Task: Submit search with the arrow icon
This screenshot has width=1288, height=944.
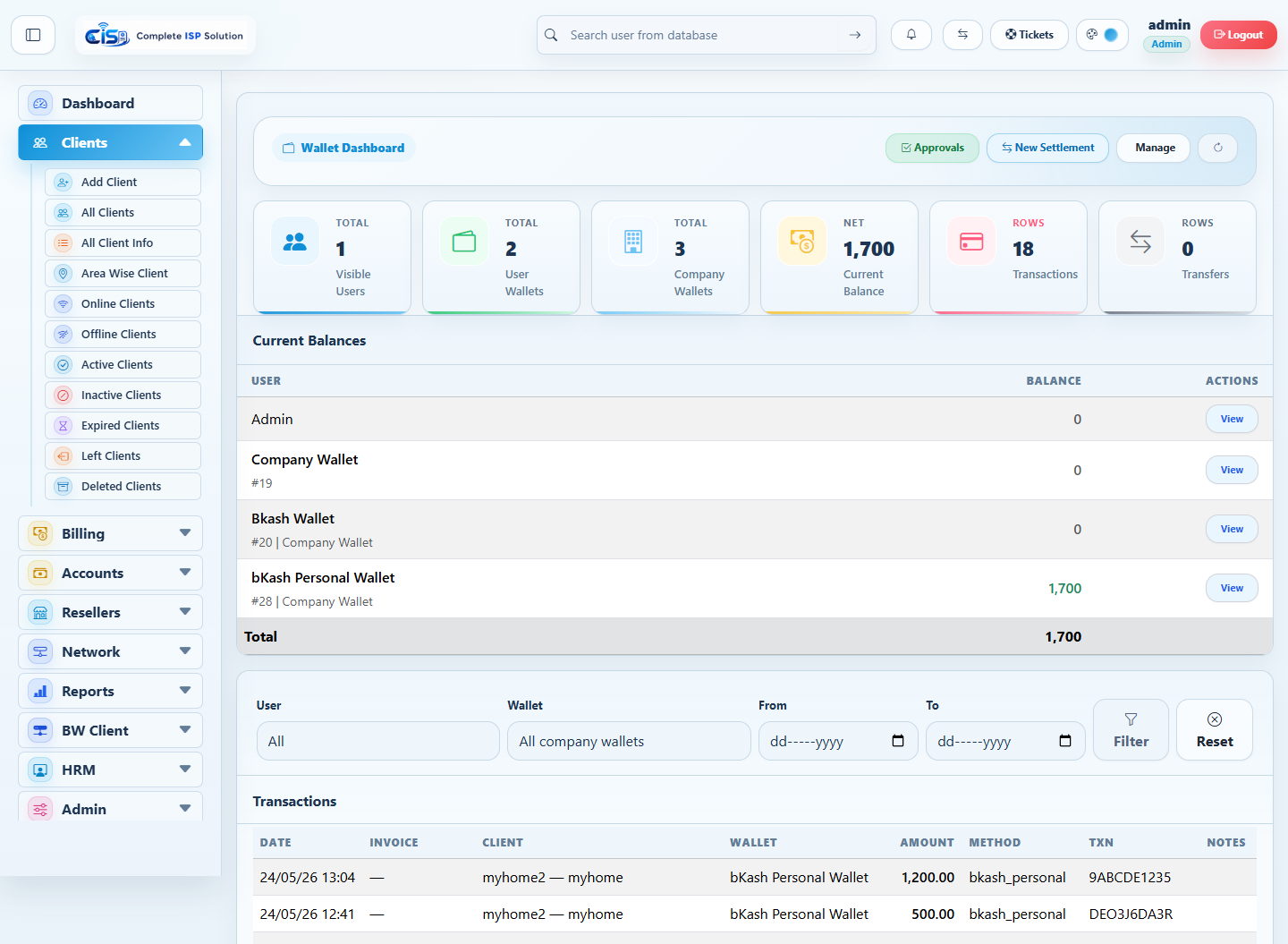Action: coord(855,35)
